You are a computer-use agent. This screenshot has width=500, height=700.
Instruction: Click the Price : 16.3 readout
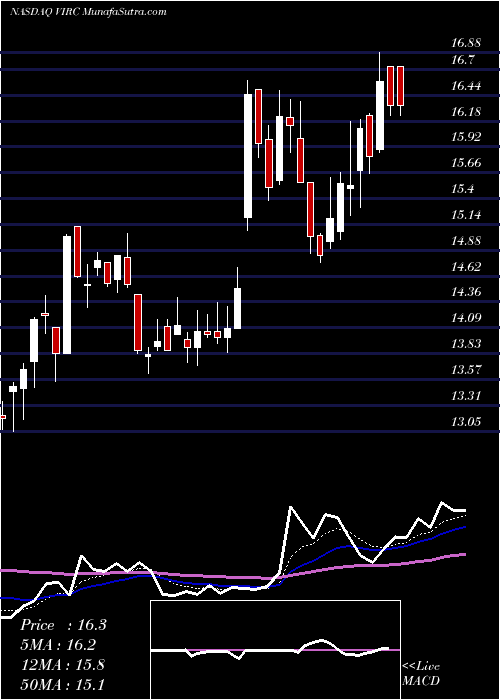coord(63,625)
